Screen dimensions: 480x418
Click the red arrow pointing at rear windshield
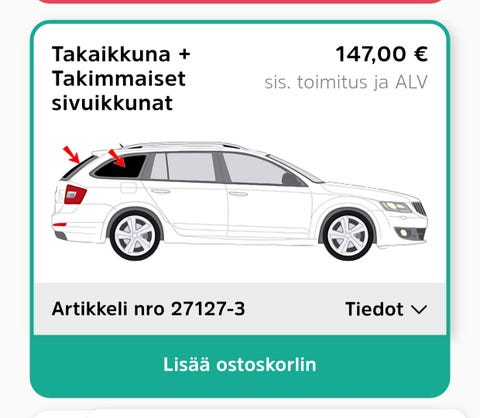(x=72, y=155)
